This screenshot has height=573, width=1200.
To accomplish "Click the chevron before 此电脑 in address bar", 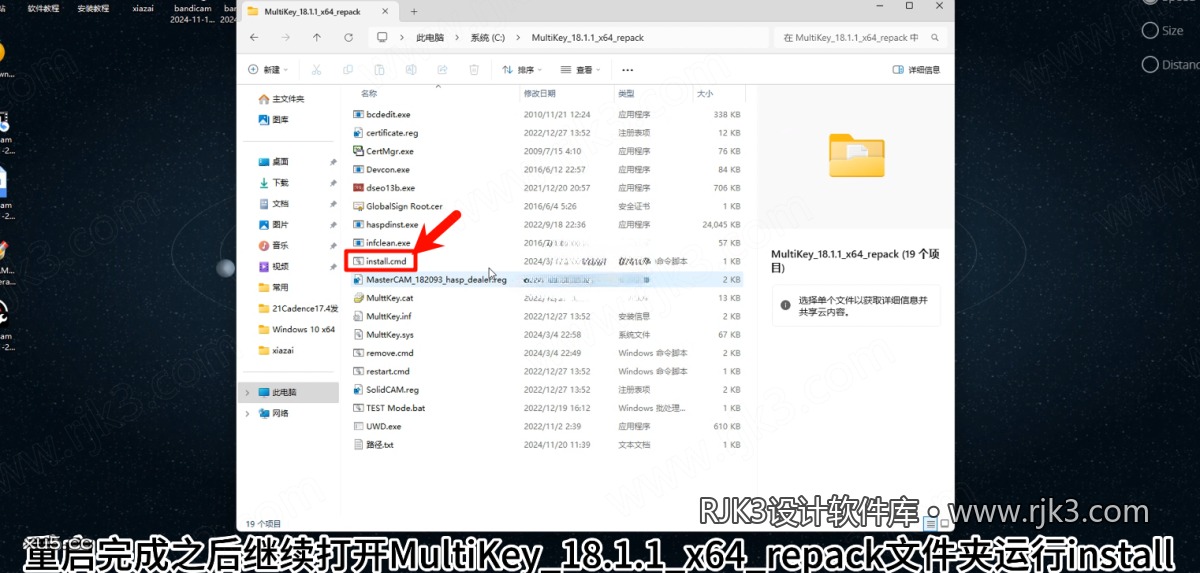I will click(403, 37).
